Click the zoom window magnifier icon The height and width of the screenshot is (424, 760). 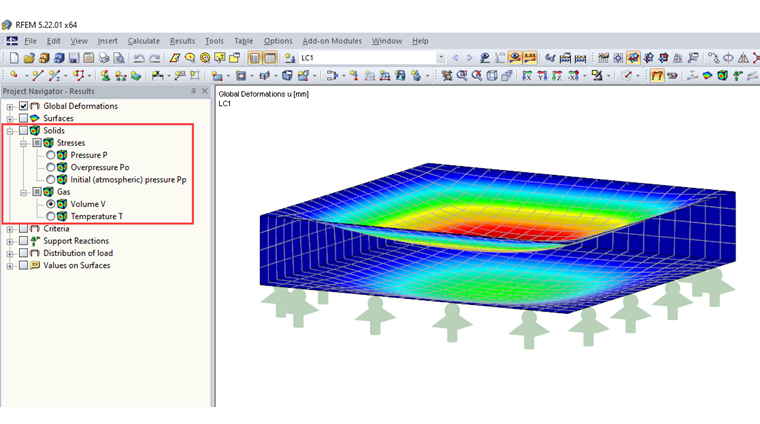tap(462, 76)
